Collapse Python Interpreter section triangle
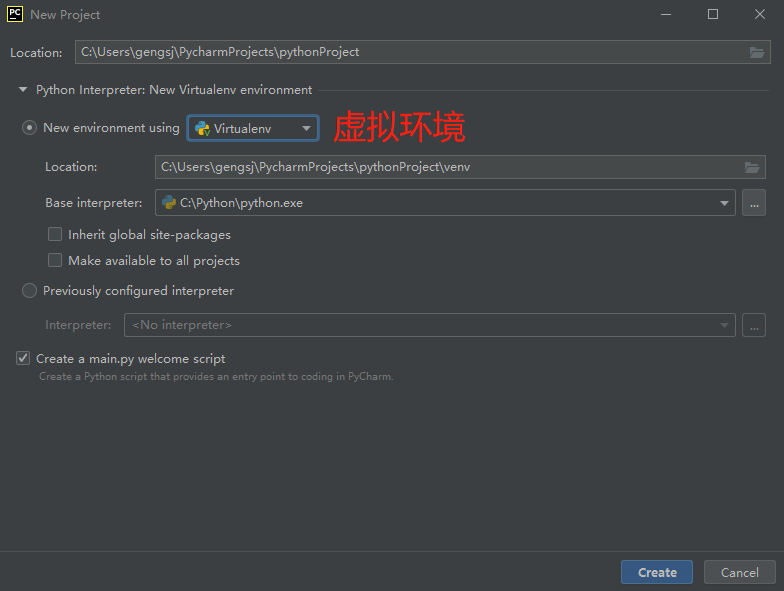The height and width of the screenshot is (591, 784). coord(22,90)
